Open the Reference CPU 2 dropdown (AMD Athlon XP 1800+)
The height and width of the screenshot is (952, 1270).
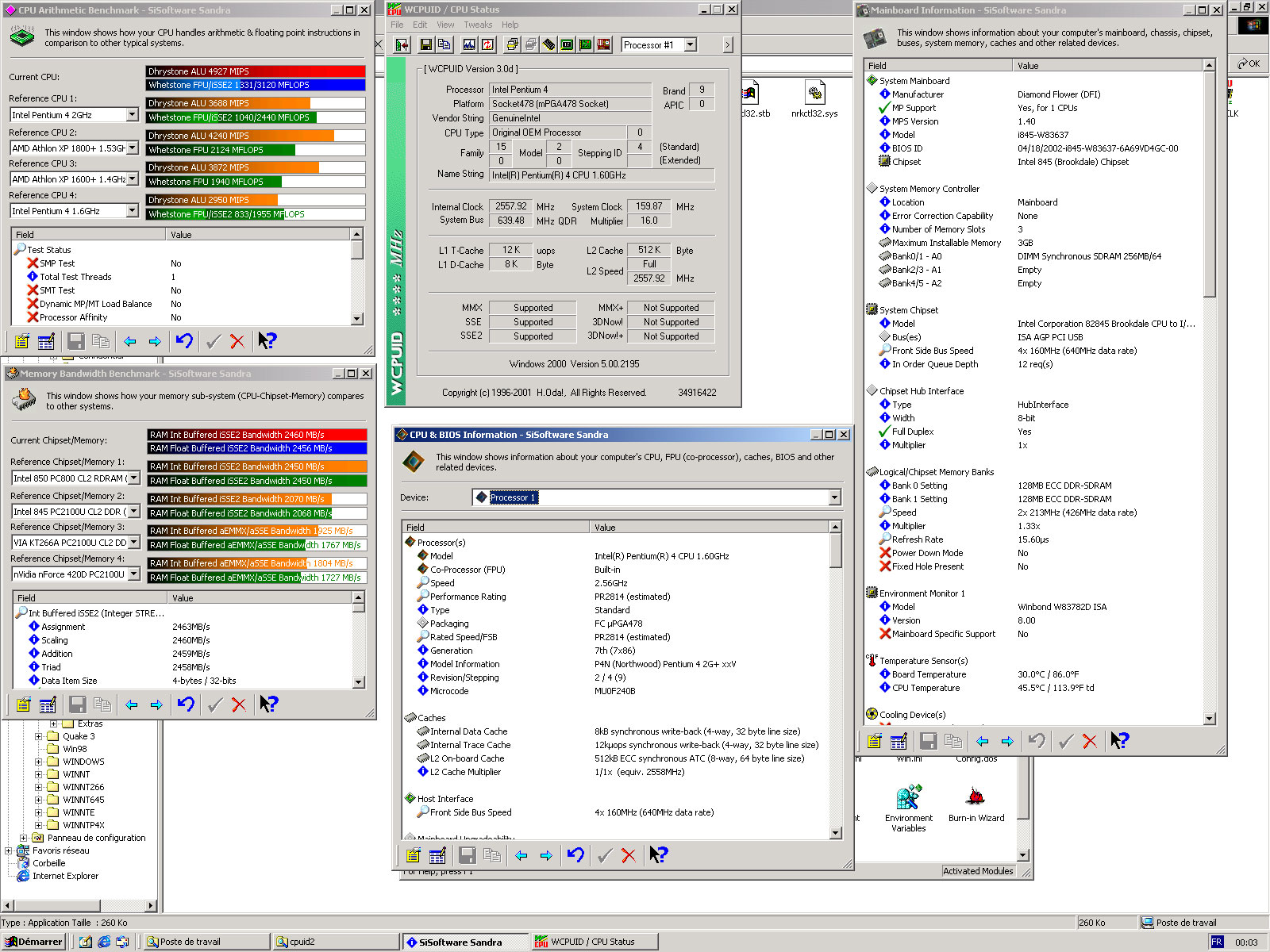pyautogui.click(x=132, y=148)
